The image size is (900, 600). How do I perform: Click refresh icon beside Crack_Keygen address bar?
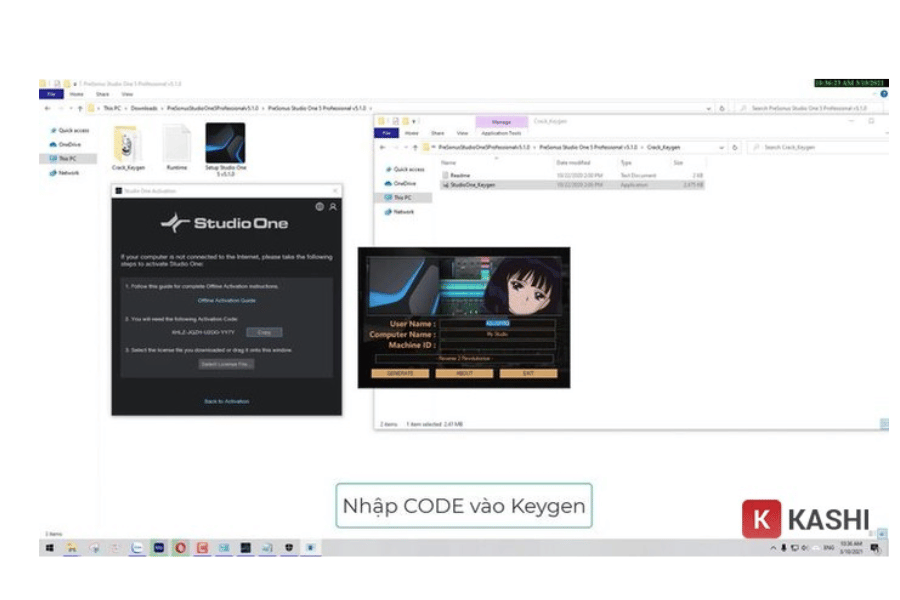pyautogui.click(x=735, y=147)
